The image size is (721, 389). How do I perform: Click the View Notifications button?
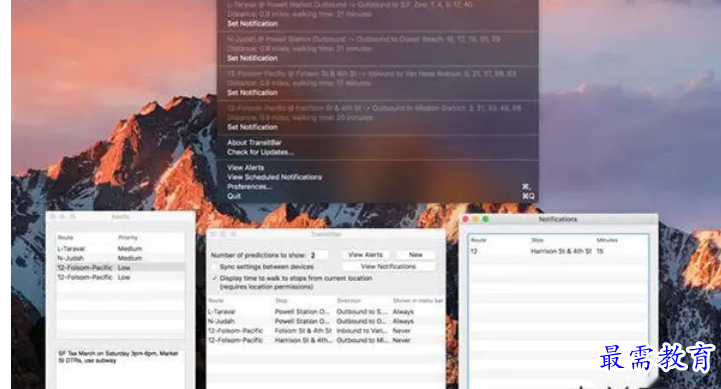pos(388,266)
